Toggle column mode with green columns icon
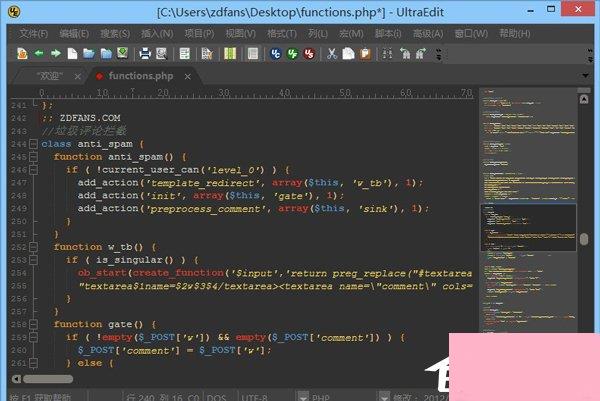 (x=230, y=54)
